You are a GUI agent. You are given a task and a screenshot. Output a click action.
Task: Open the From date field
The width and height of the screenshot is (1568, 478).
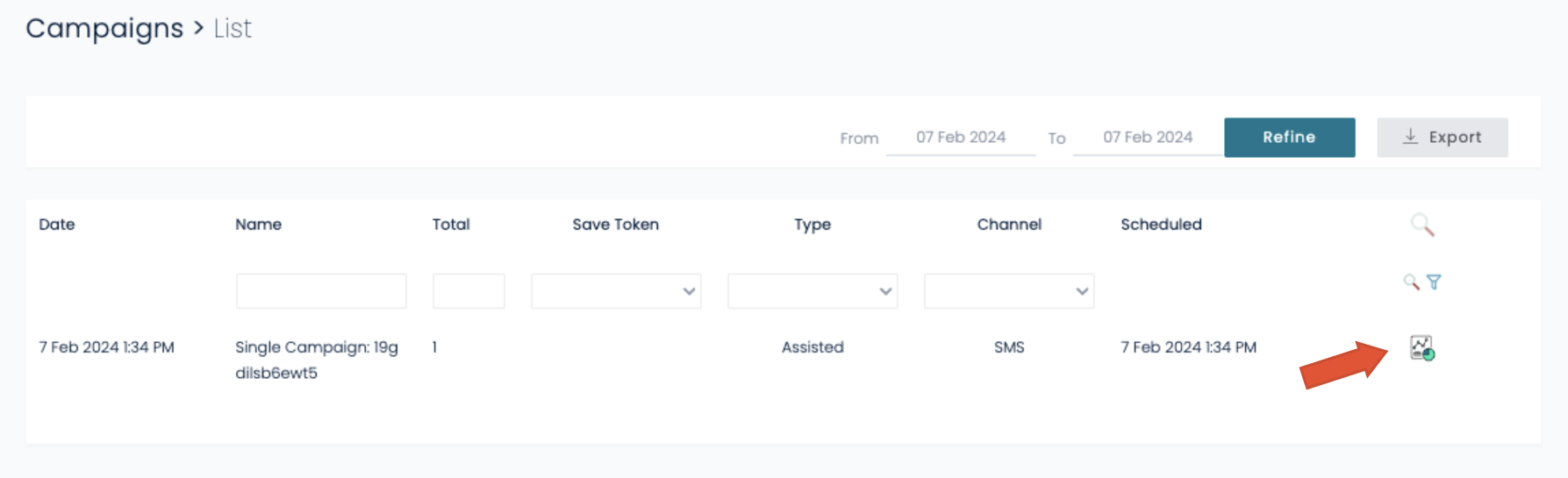click(961, 138)
